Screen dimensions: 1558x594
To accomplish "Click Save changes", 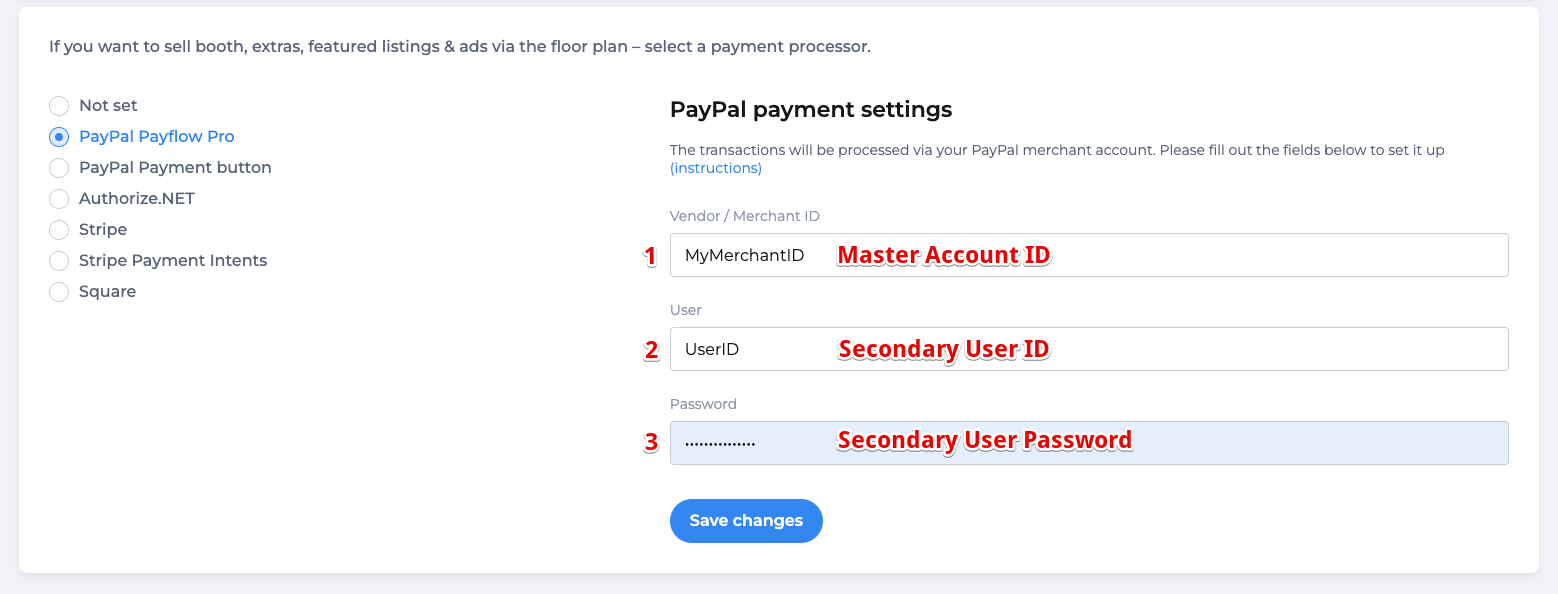I will pyautogui.click(x=746, y=520).
